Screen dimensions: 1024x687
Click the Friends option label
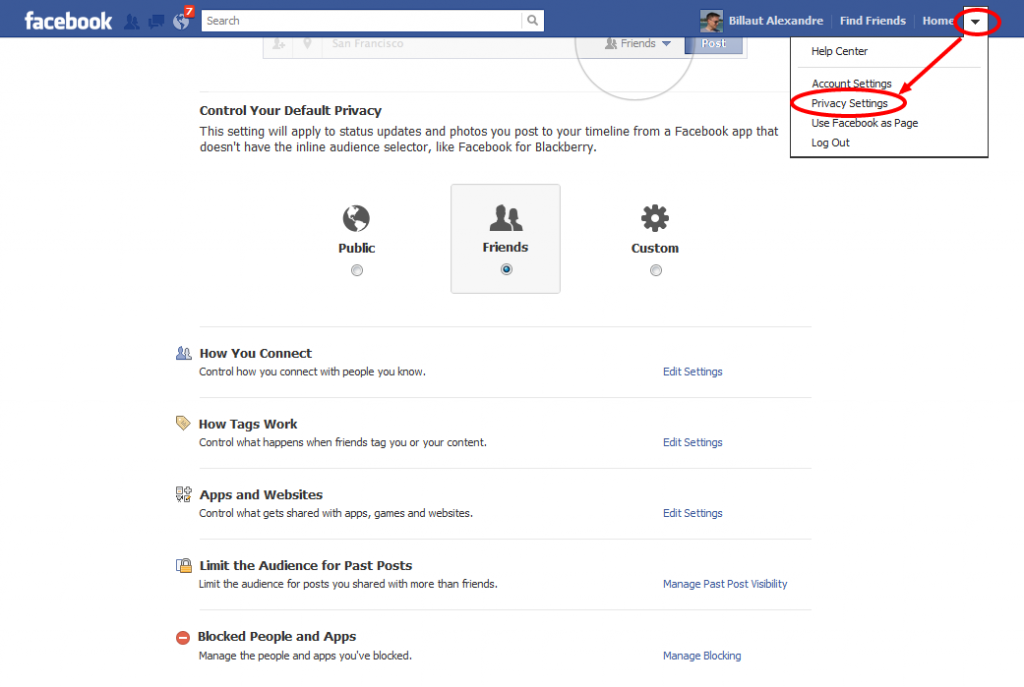coord(505,247)
